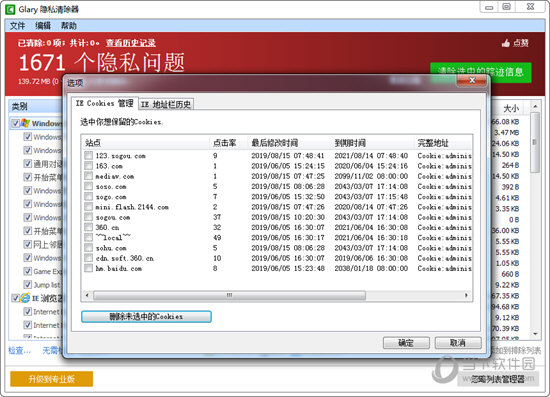Open the 忽略列表管理器 button
Screen dimensions: 550x397
tap(498, 379)
